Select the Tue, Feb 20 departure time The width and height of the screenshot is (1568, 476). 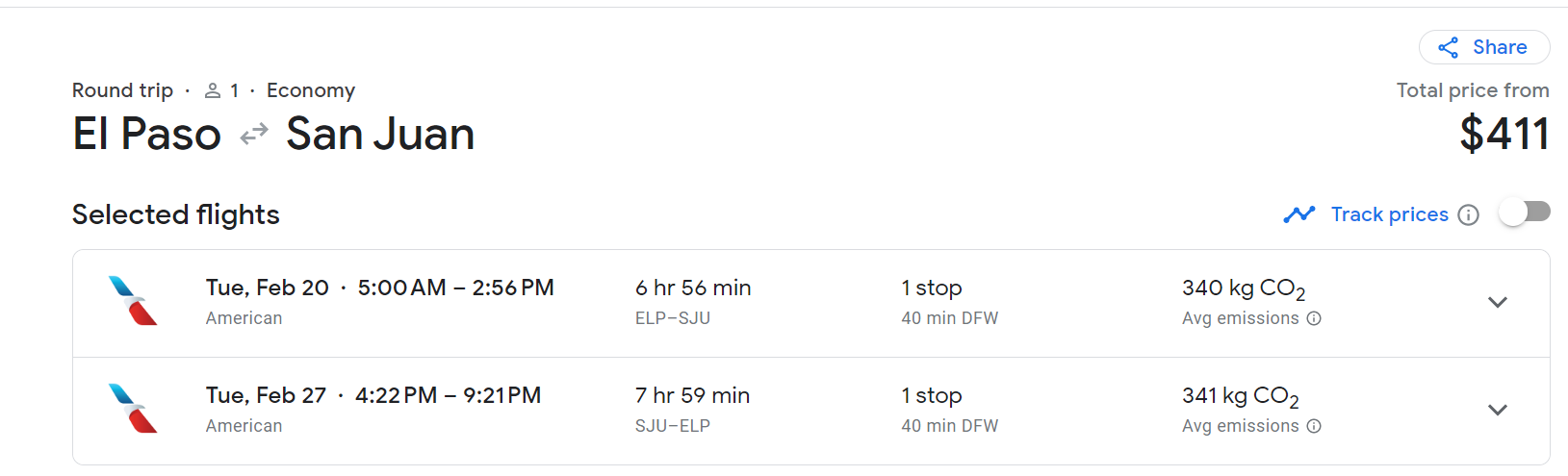click(x=455, y=288)
